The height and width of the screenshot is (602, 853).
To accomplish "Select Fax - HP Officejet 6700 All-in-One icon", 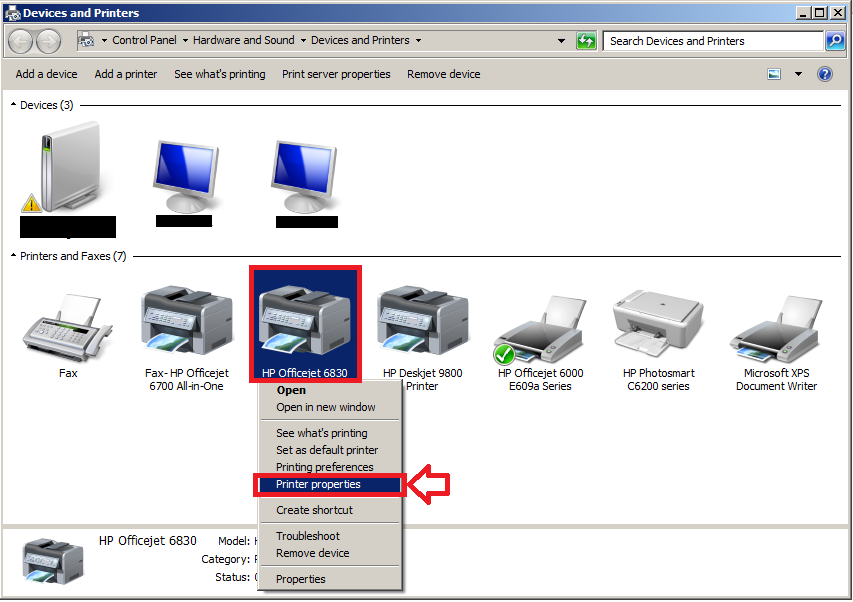I will pos(187,320).
